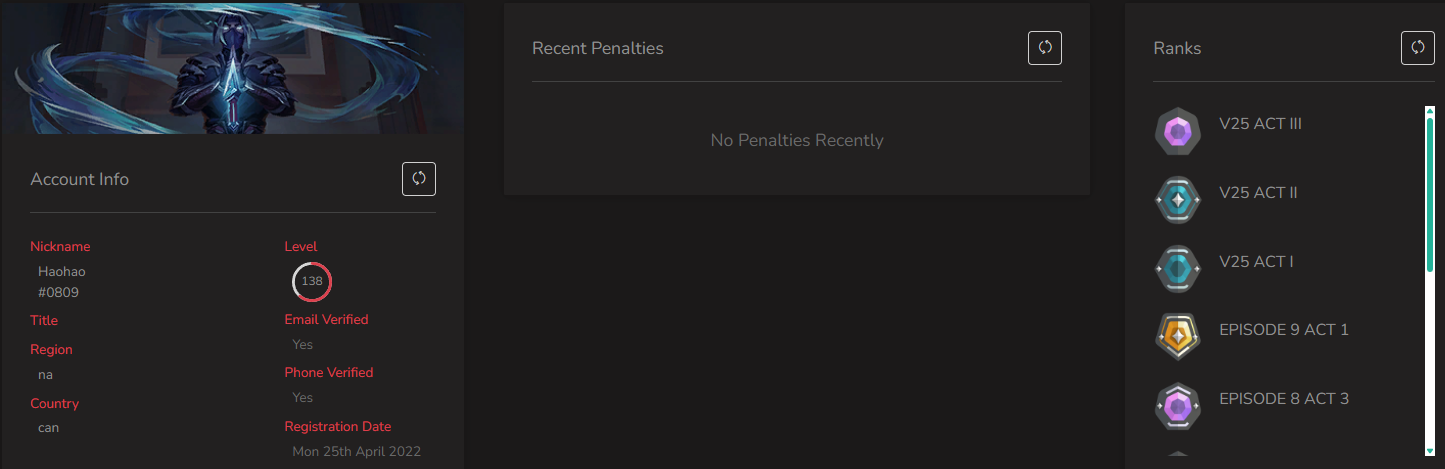This screenshot has width=1445, height=469.
Task: Click the V25 ACT I rank badge
Action: [x=1177, y=269]
